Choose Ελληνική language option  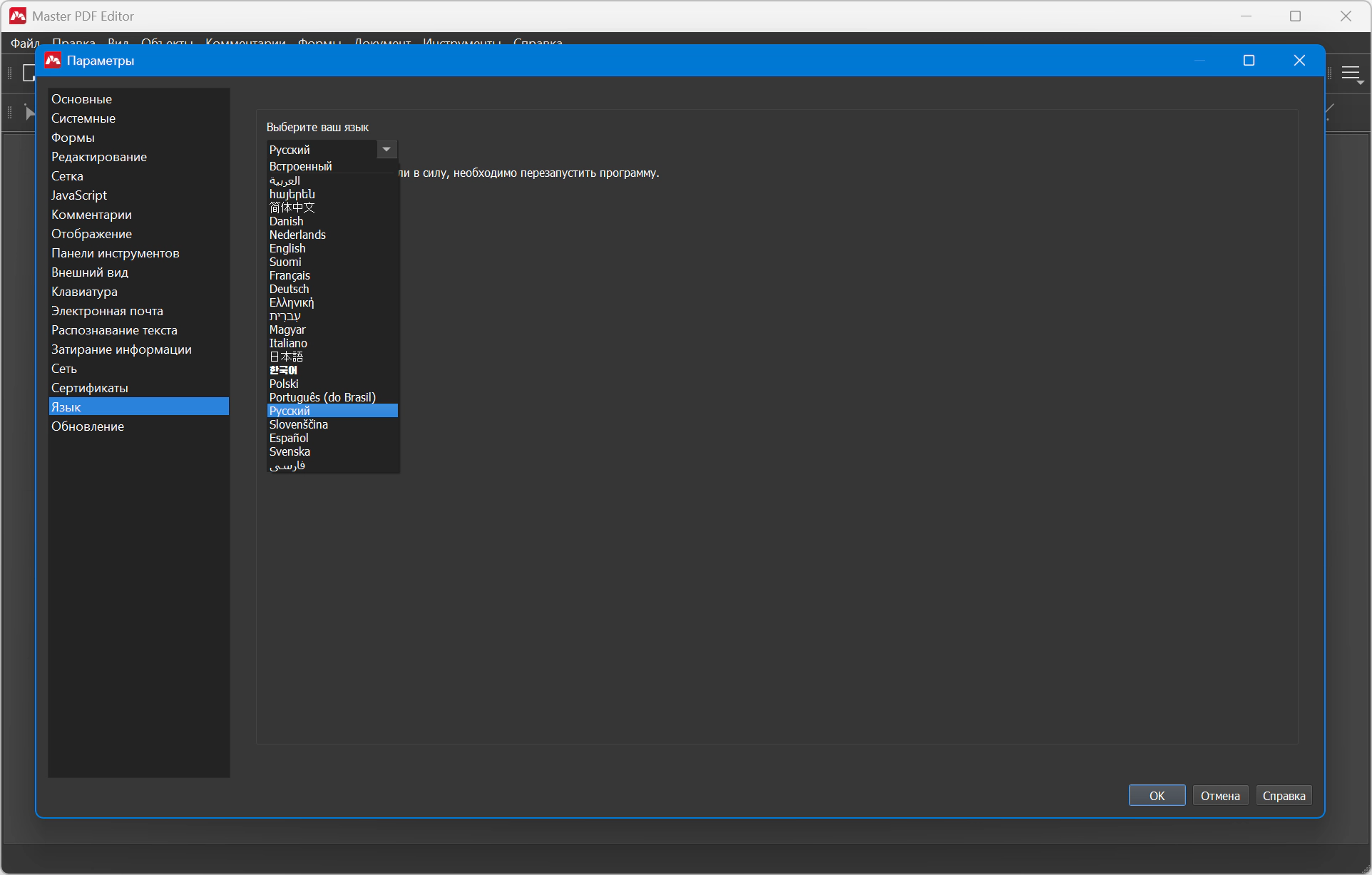point(332,302)
